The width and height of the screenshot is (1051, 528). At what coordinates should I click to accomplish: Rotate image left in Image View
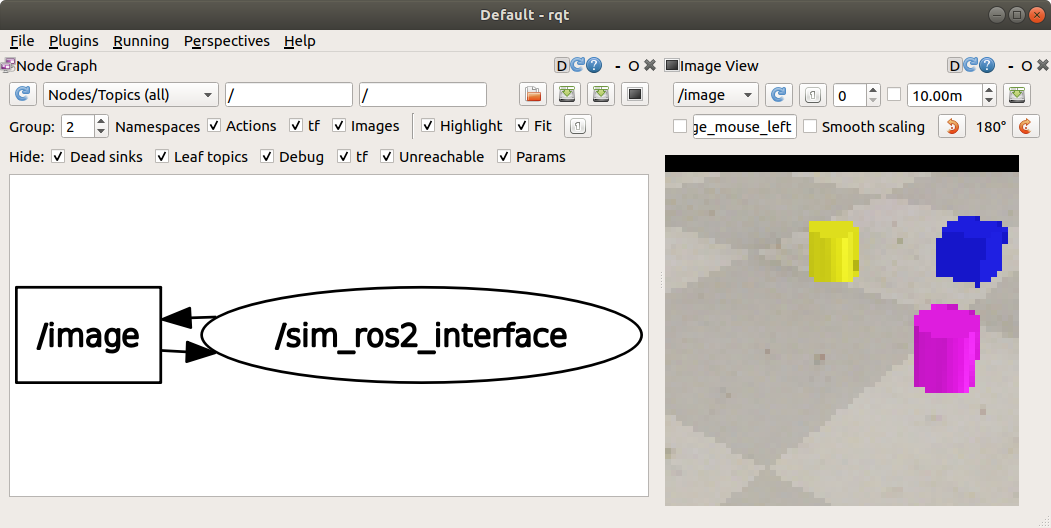(x=952, y=126)
